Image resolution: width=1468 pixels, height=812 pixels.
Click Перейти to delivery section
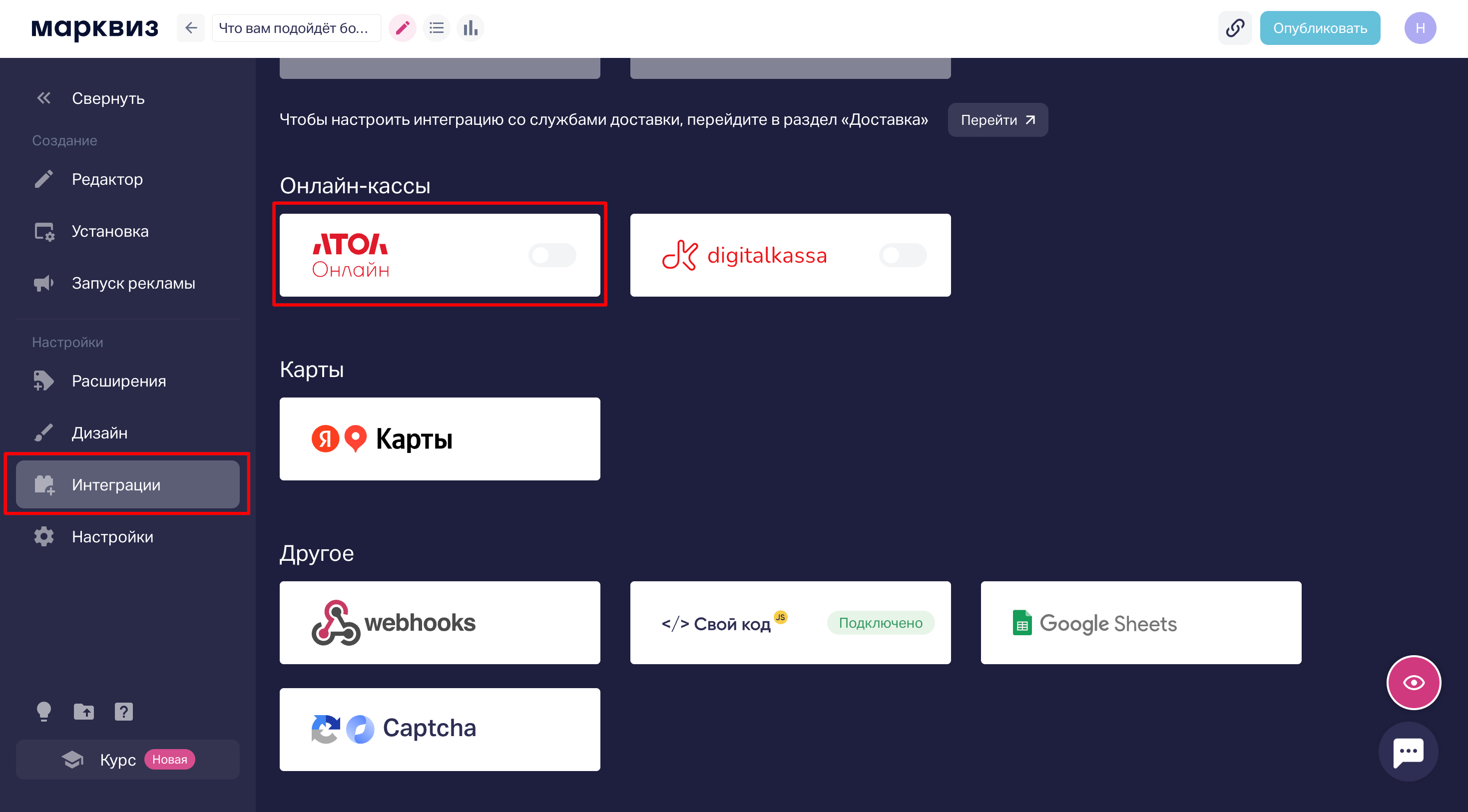click(997, 120)
